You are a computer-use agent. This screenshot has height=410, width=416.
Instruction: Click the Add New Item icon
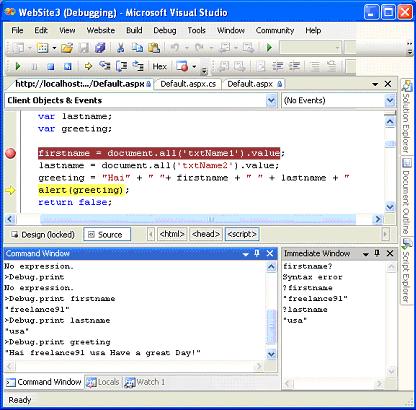click(43, 48)
